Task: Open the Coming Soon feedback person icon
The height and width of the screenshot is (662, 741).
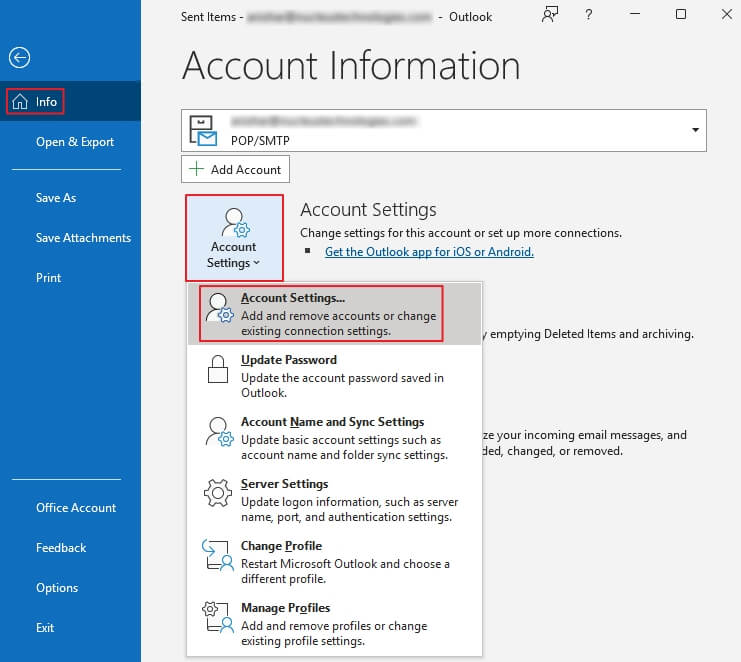Action: (x=550, y=15)
